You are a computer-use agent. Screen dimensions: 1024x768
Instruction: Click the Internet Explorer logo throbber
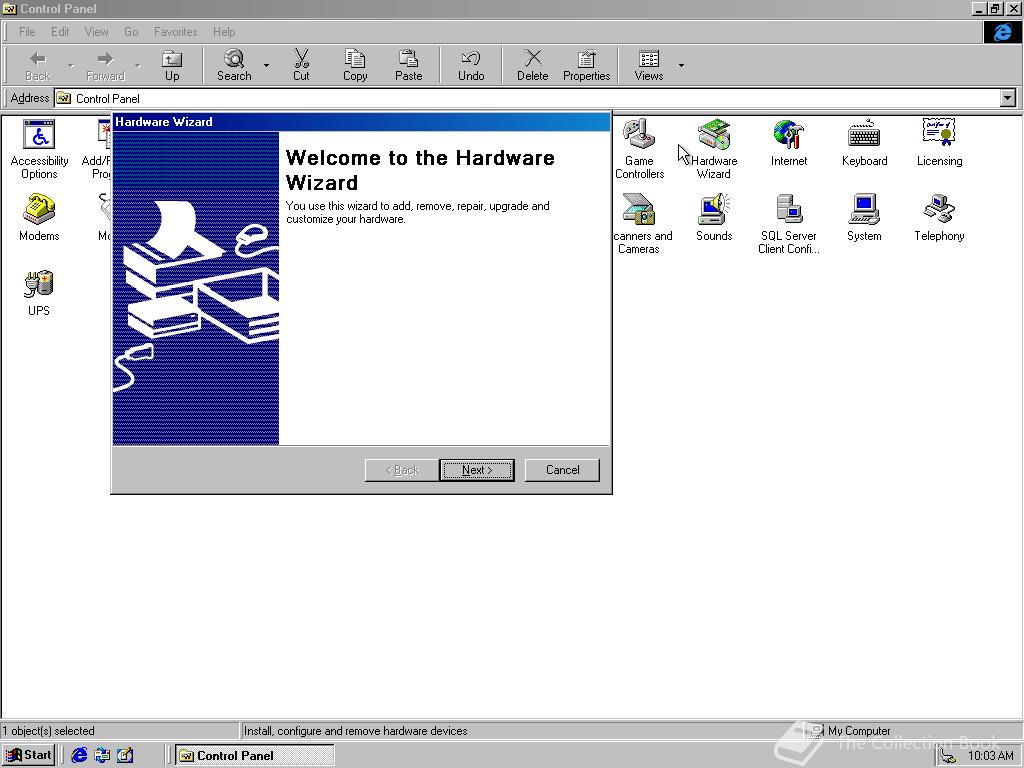tap(1002, 32)
